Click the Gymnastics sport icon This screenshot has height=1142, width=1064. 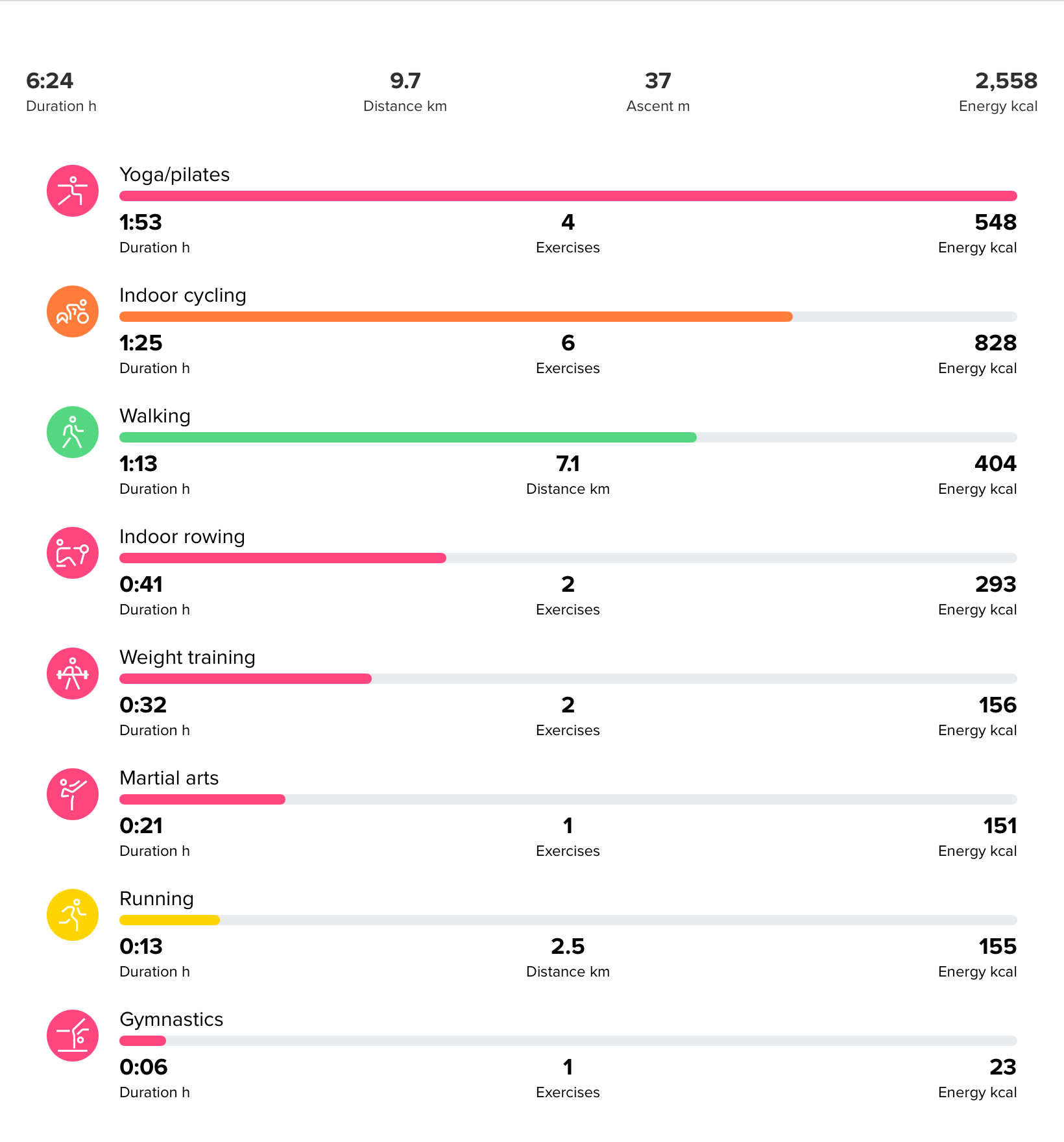click(73, 1036)
